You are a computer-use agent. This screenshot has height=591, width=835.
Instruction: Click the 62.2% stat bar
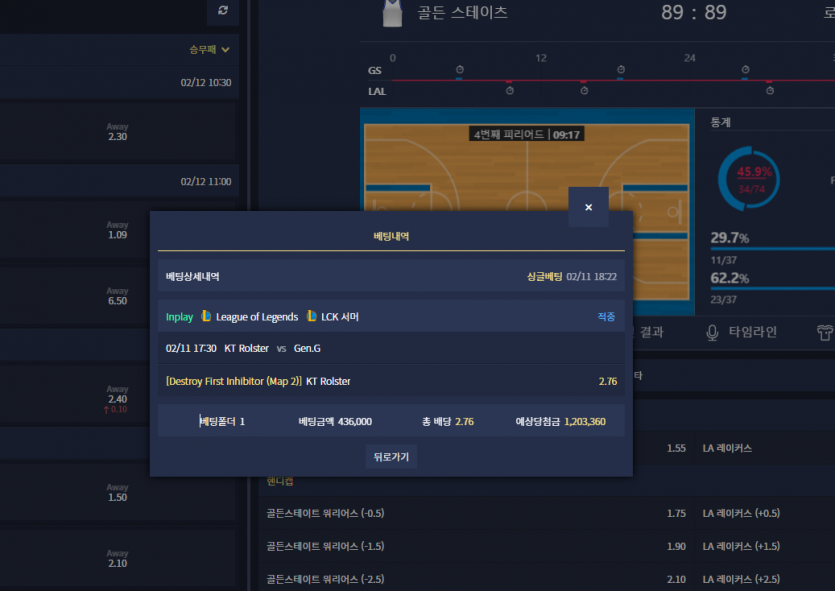773,289
